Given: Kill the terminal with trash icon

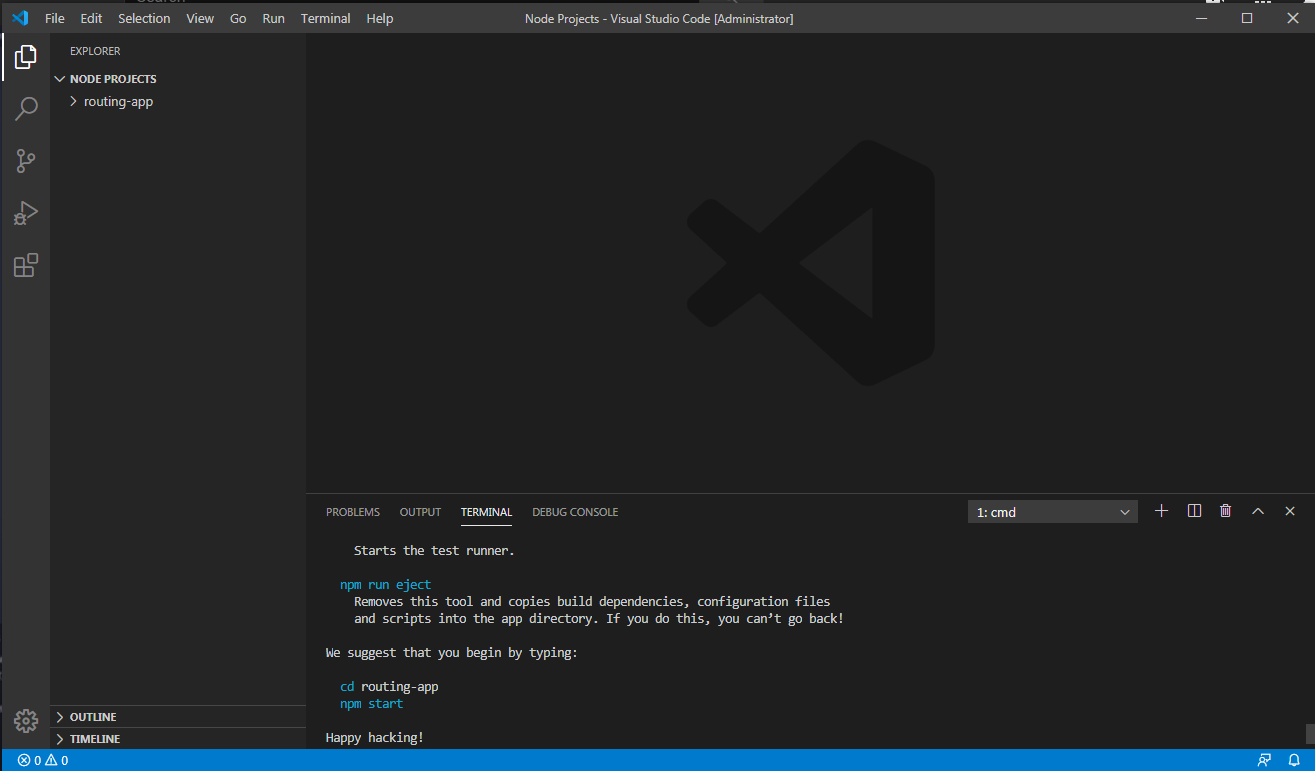Looking at the screenshot, I should [x=1226, y=511].
